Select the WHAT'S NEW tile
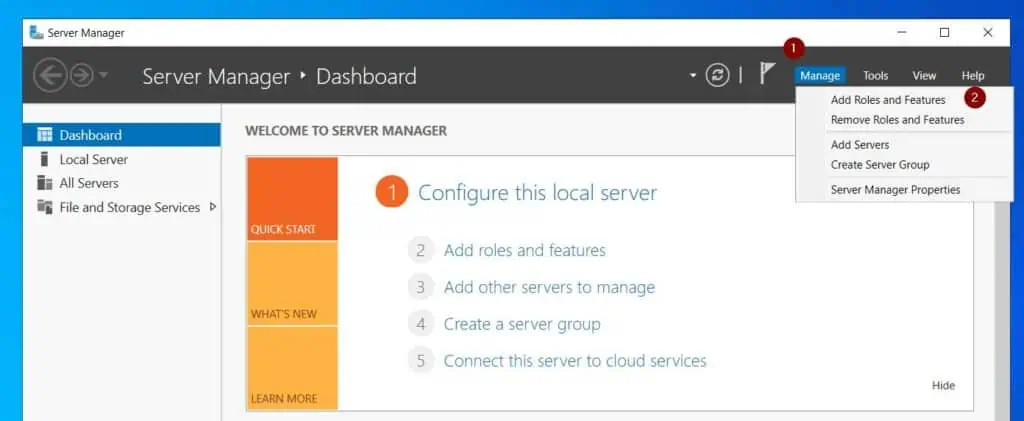The image size is (1024, 421). coord(293,284)
